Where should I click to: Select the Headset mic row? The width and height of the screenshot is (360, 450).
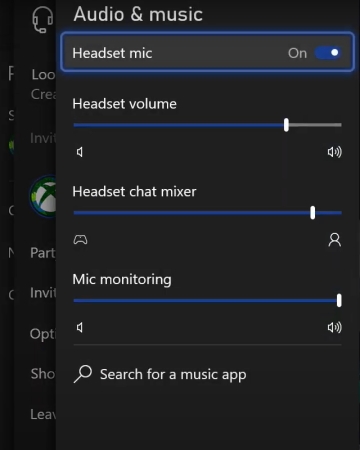point(207,52)
